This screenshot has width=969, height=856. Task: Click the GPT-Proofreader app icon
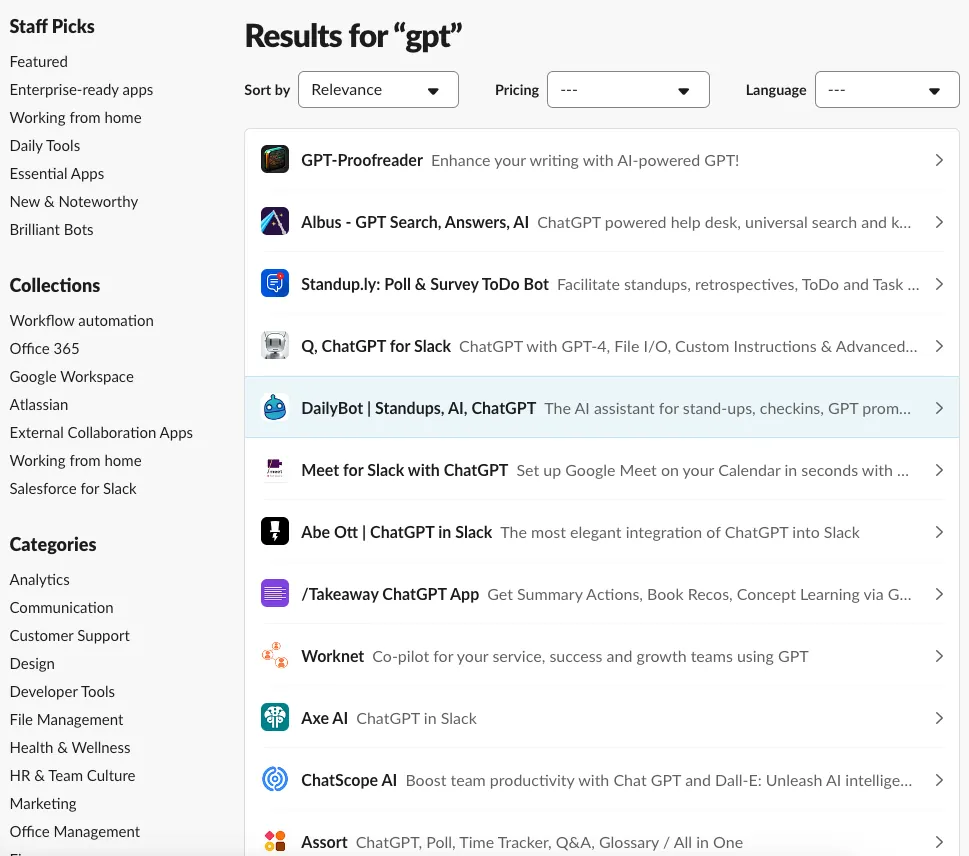coord(275,160)
